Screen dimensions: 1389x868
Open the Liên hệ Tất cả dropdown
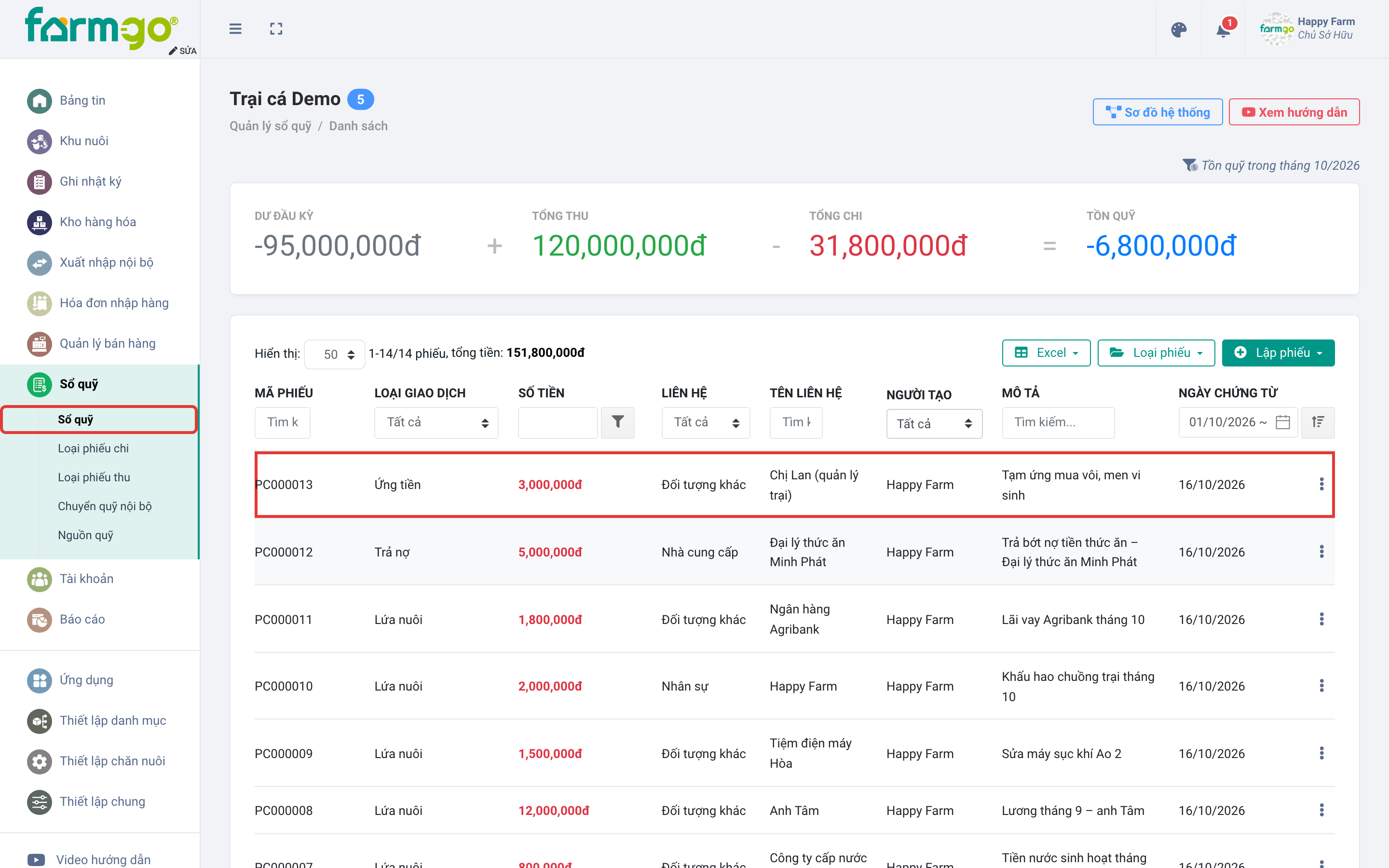click(x=706, y=422)
